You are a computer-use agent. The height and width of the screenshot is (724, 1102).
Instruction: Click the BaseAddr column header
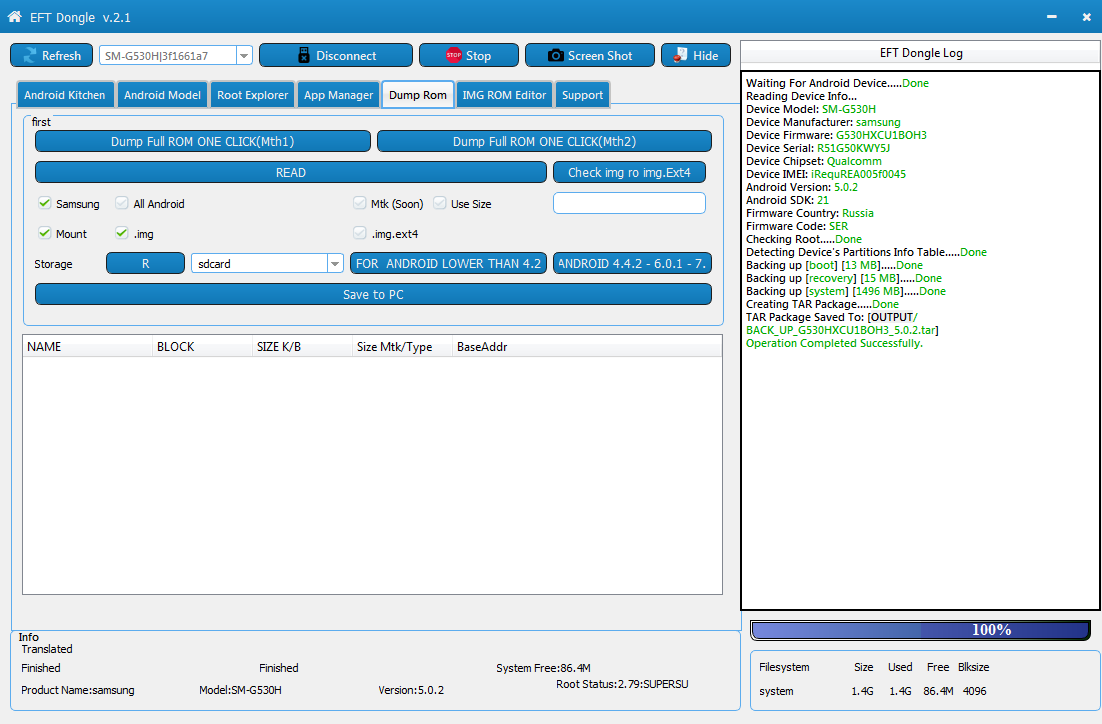[587, 347]
